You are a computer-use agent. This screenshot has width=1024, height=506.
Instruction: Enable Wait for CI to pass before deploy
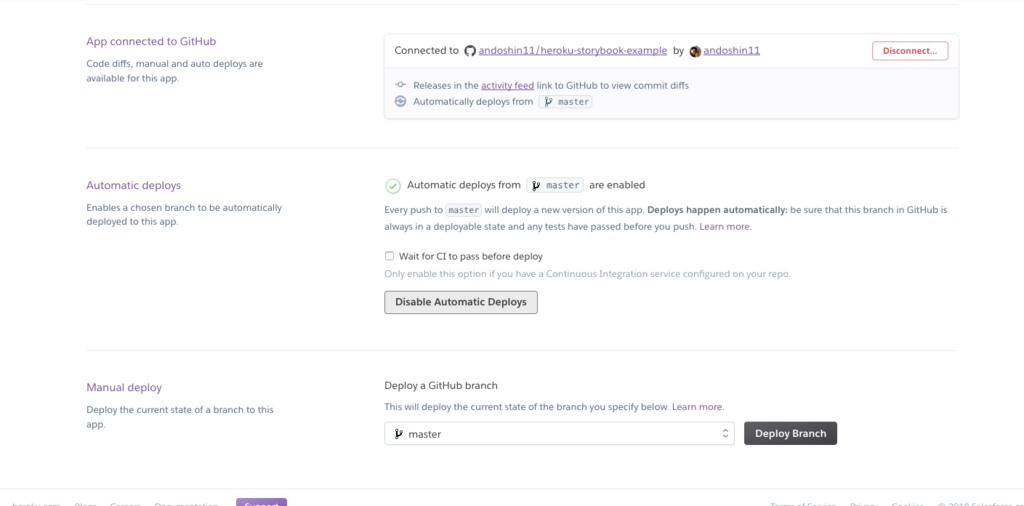click(x=389, y=256)
